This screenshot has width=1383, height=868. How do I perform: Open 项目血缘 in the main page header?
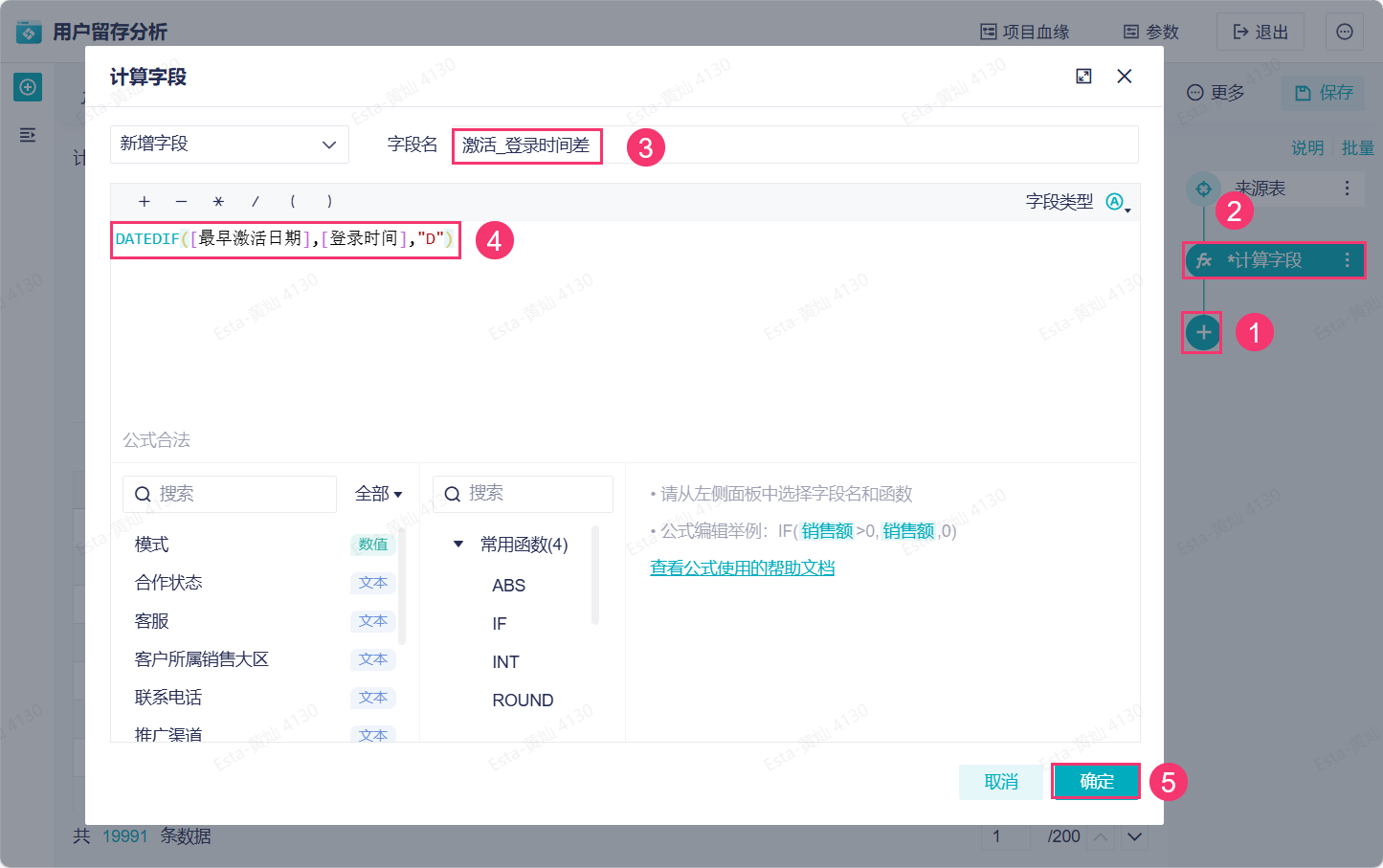click(x=1025, y=33)
